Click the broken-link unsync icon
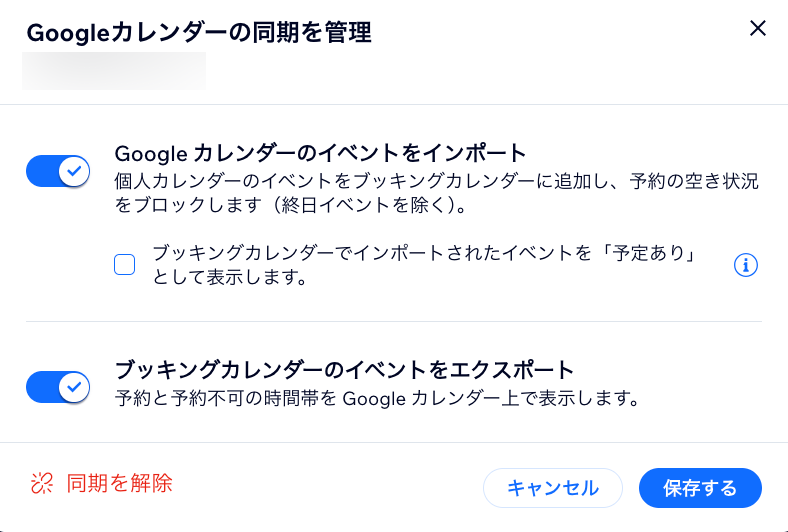 41,484
